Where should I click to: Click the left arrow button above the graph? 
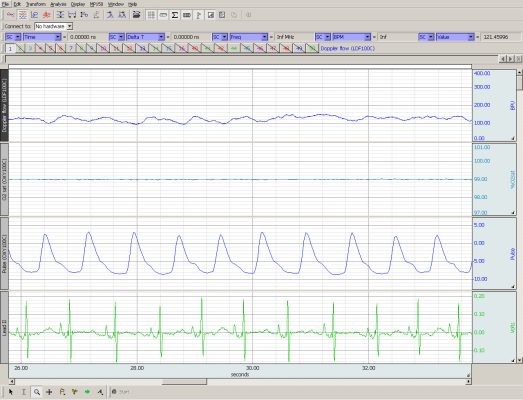coord(503,59)
